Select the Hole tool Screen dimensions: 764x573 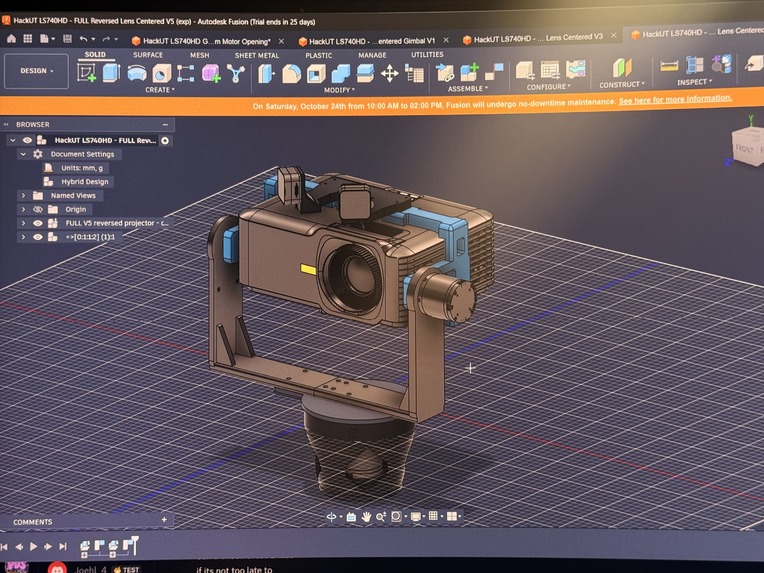pos(161,74)
